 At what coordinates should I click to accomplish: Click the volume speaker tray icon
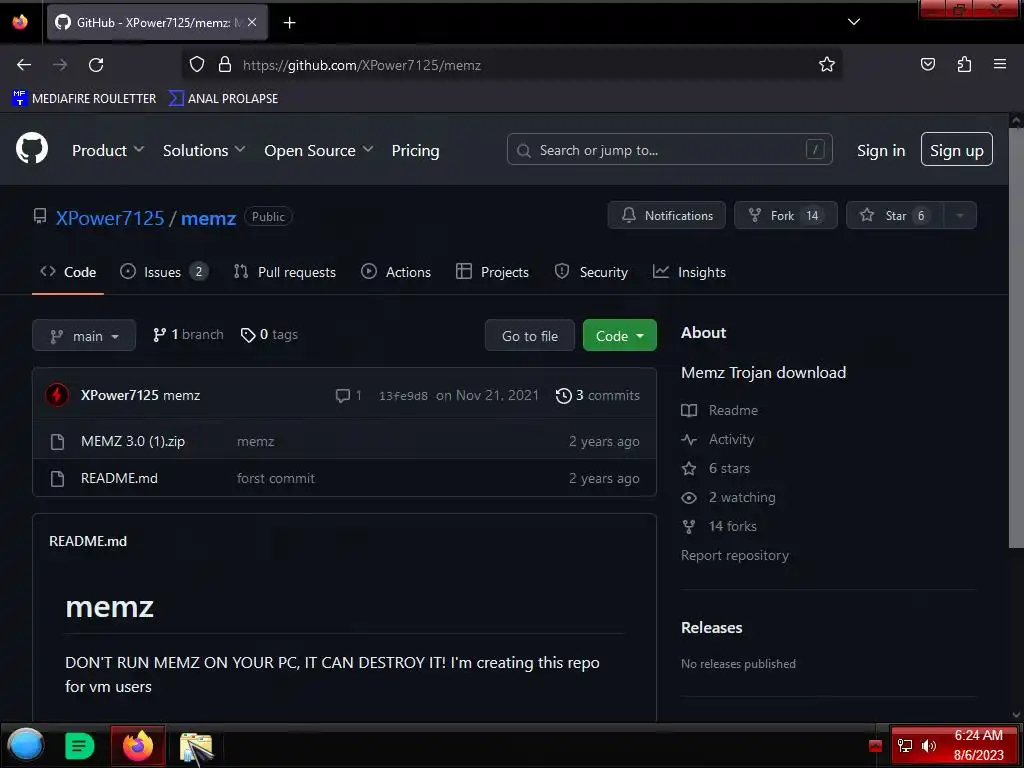click(x=929, y=746)
